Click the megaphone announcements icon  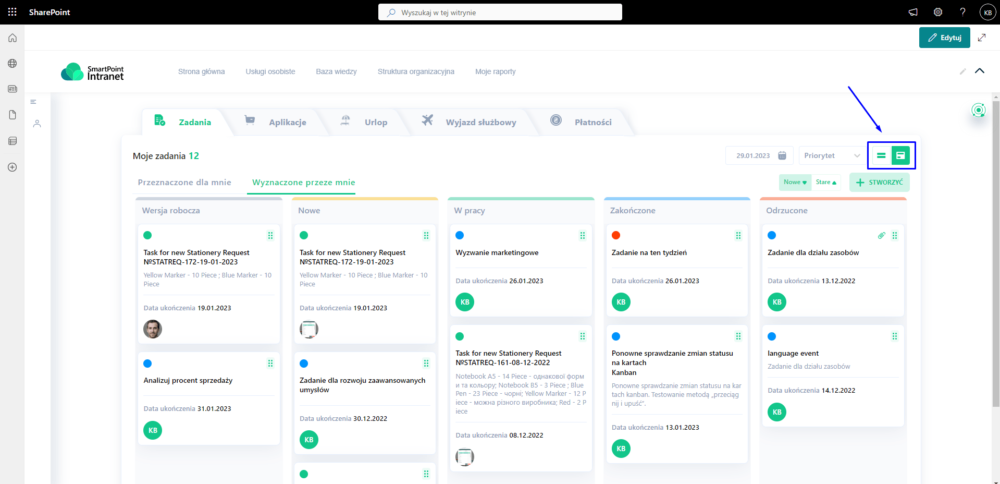[x=913, y=12]
